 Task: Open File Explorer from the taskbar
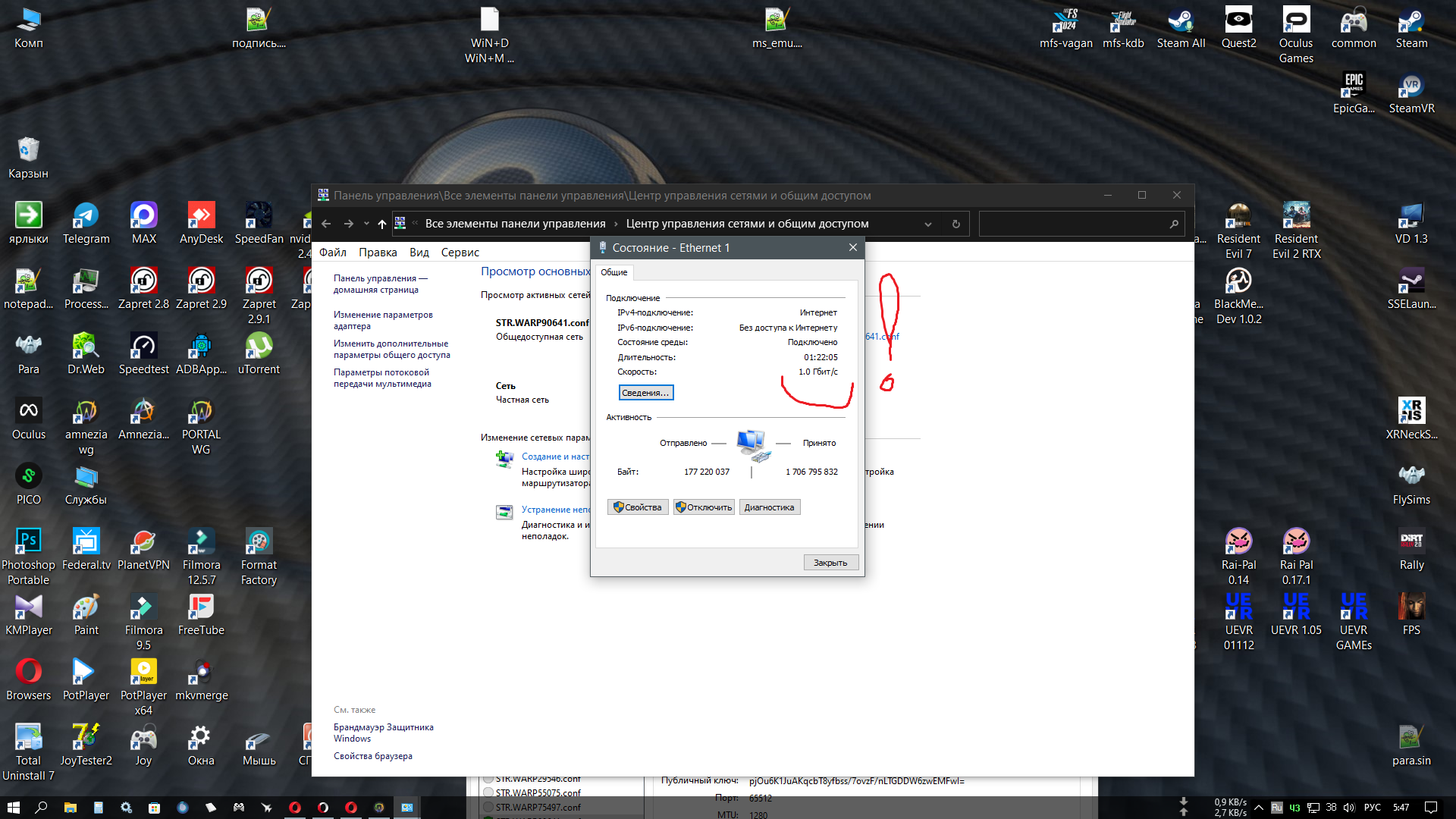point(70,808)
